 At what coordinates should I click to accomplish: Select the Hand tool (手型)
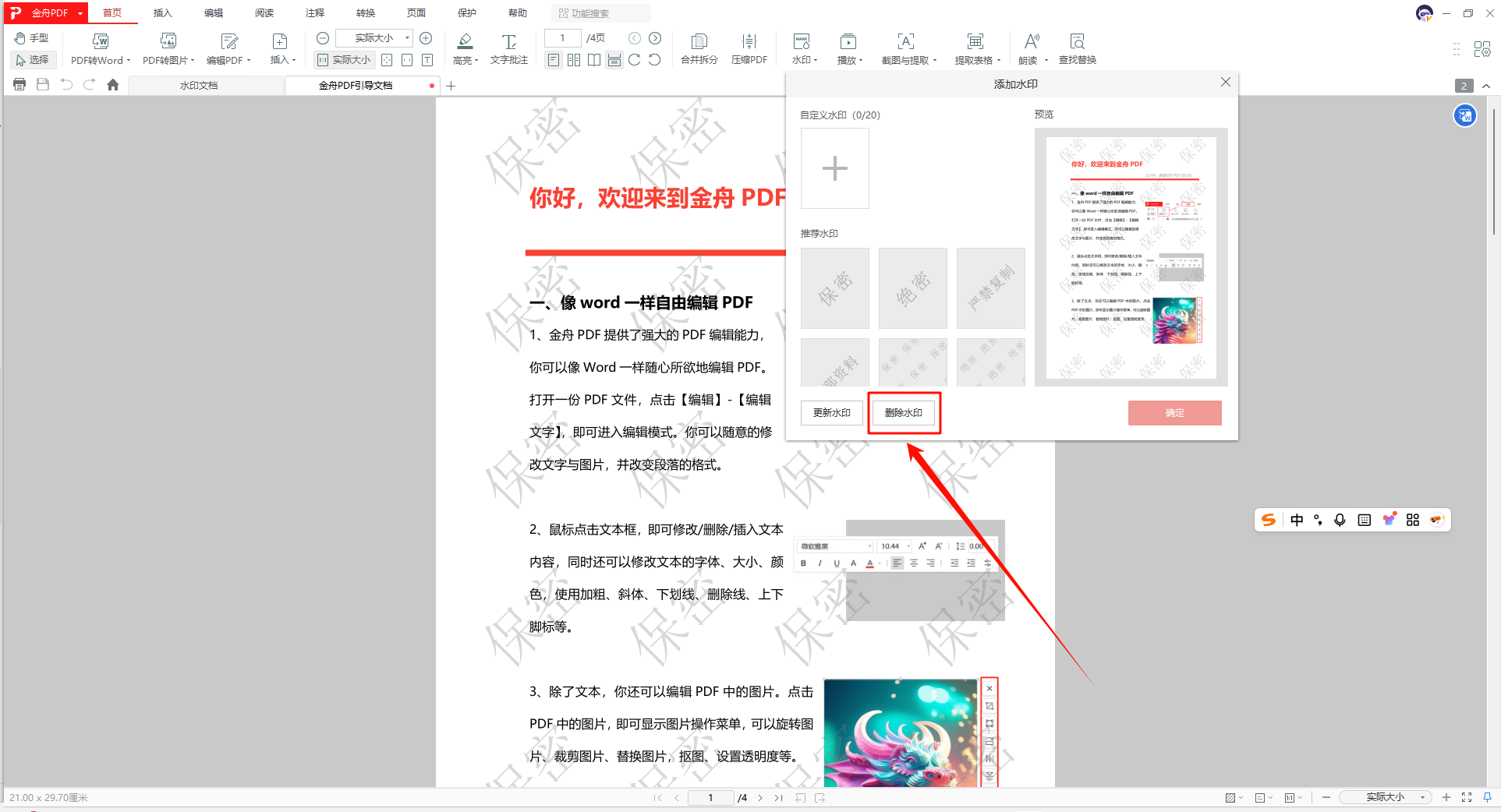tap(32, 37)
